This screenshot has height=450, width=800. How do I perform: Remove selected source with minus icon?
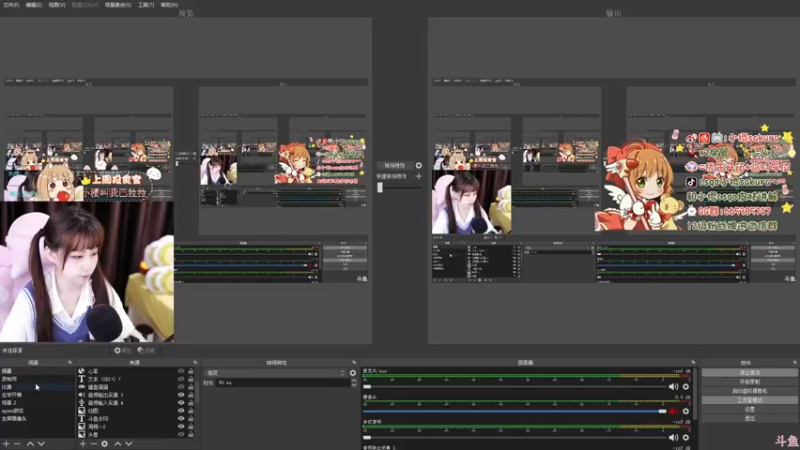93,444
